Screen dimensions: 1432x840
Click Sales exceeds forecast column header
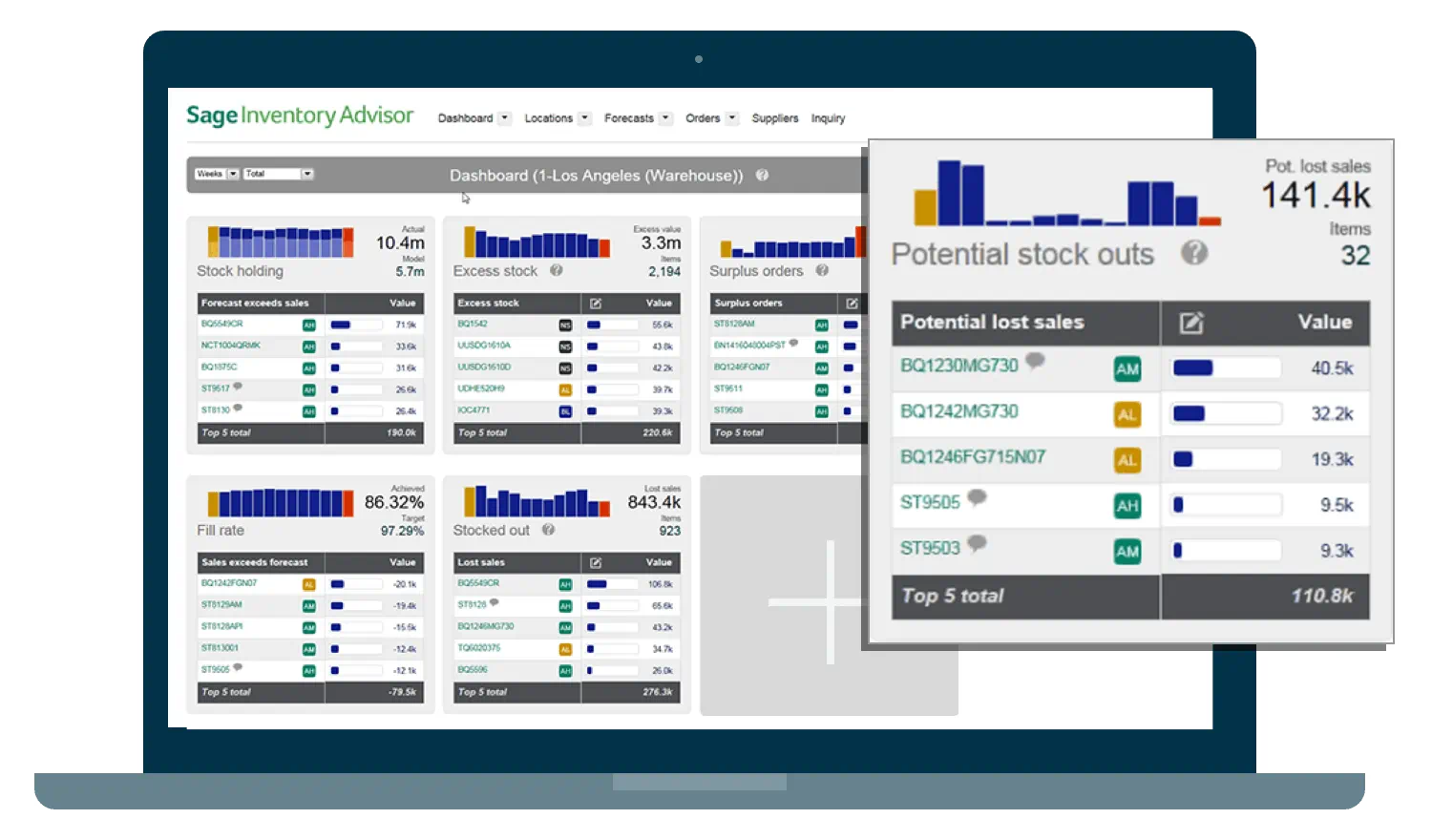[x=255, y=563]
